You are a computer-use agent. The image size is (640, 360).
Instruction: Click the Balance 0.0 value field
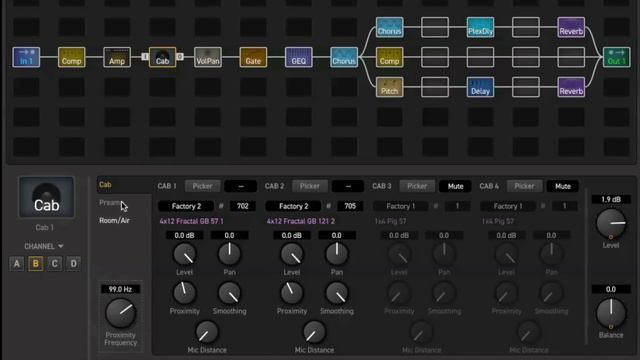tap(611, 289)
